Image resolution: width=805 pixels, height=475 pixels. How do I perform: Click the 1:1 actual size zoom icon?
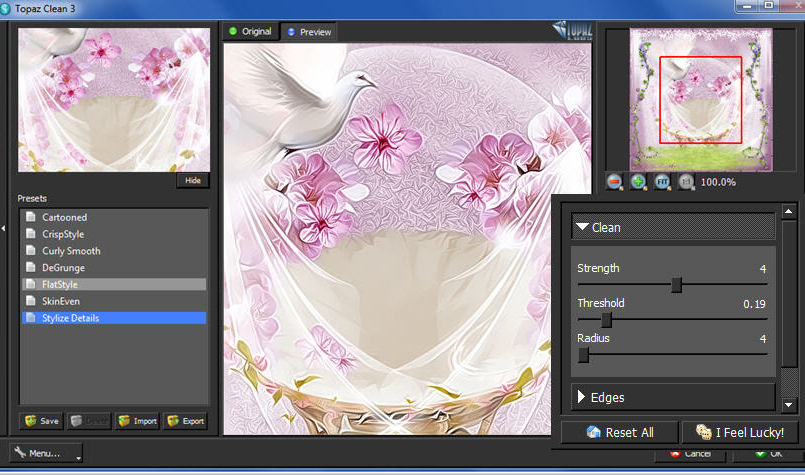[686, 182]
